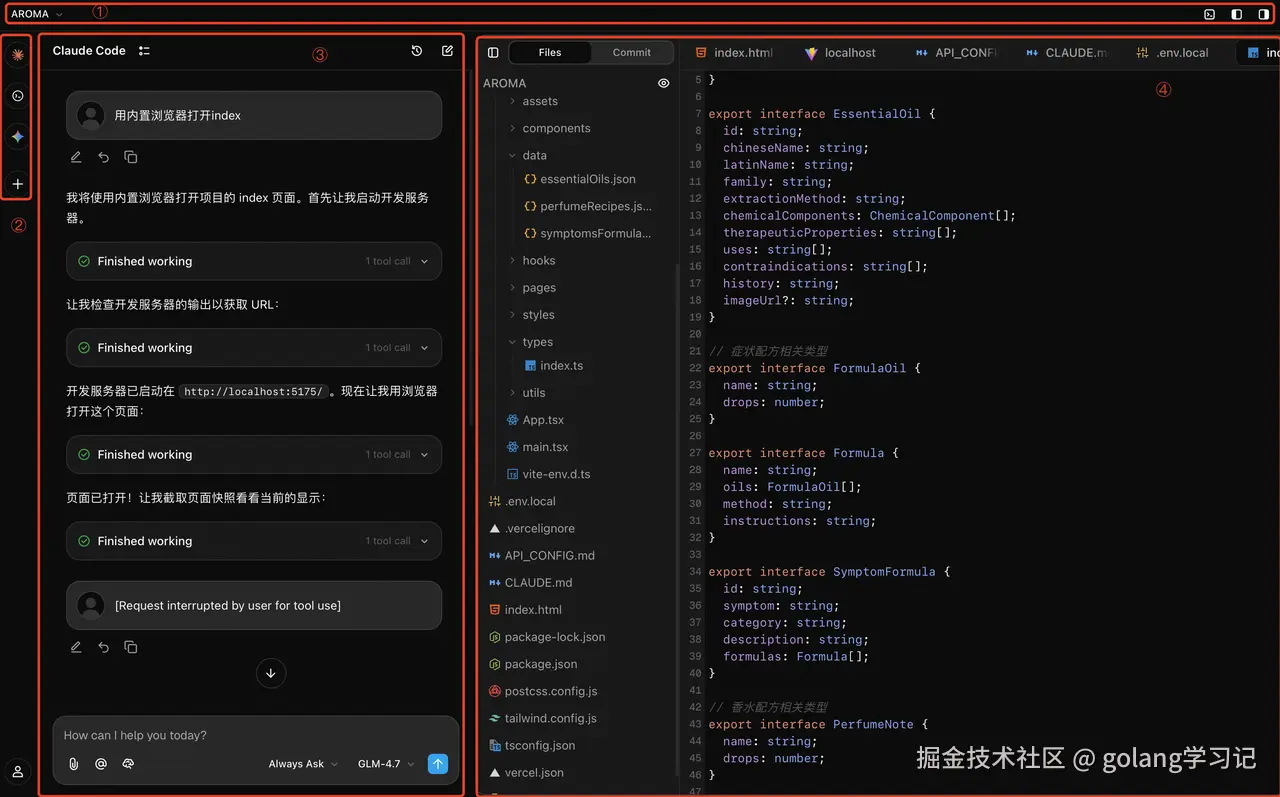Screen dimensions: 1280x797
Task: Open the Gemini sparkle agent in sidebar
Action: click(17, 137)
